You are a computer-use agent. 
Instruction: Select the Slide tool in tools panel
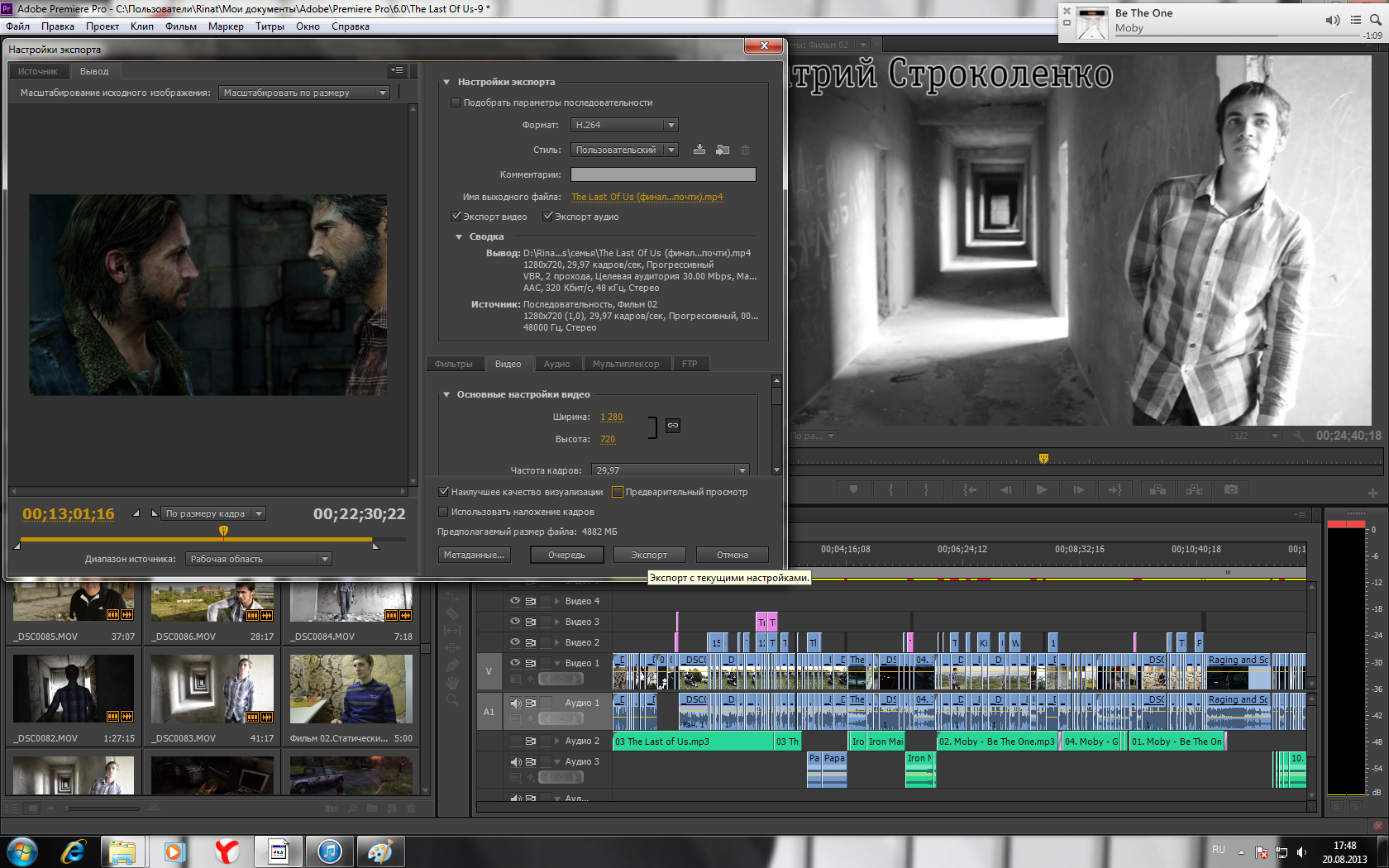click(x=452, y=648)
